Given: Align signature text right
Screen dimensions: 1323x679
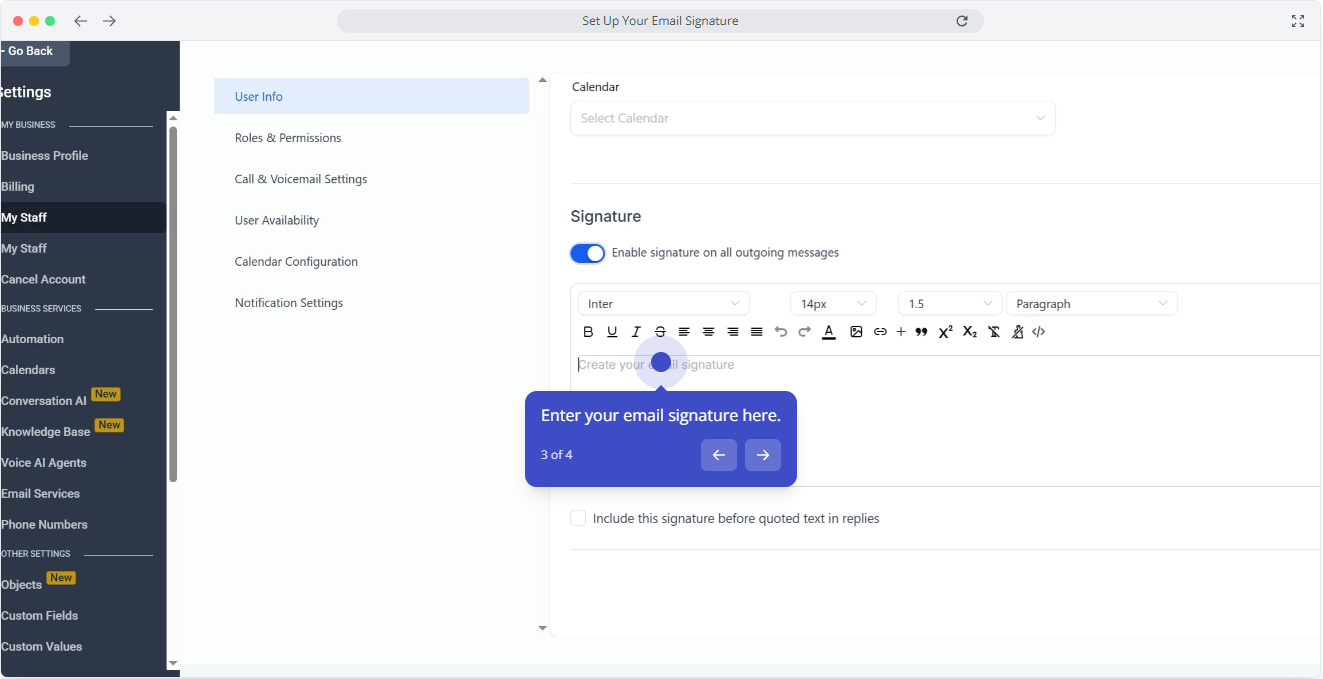Looking at the screenshot, I should click(732, 332).
